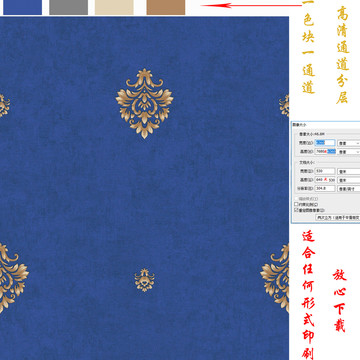
Task: Click the small gold damask motif
Action: [x=144, y=280]
